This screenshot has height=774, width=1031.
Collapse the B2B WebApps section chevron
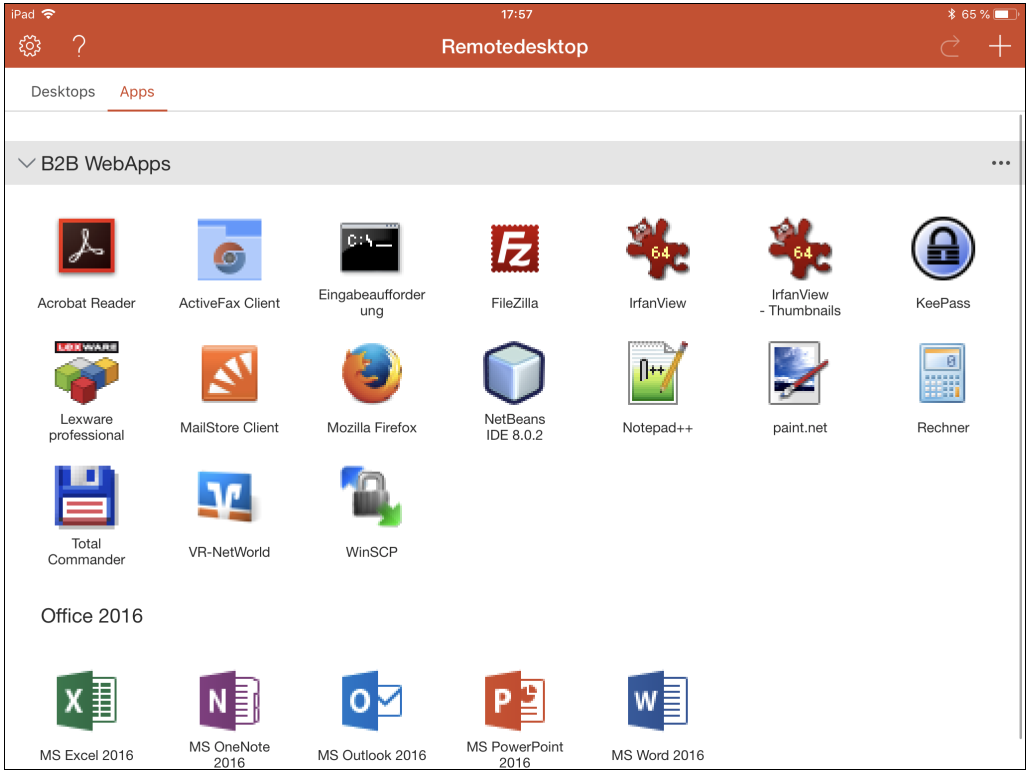click(26, 163)
